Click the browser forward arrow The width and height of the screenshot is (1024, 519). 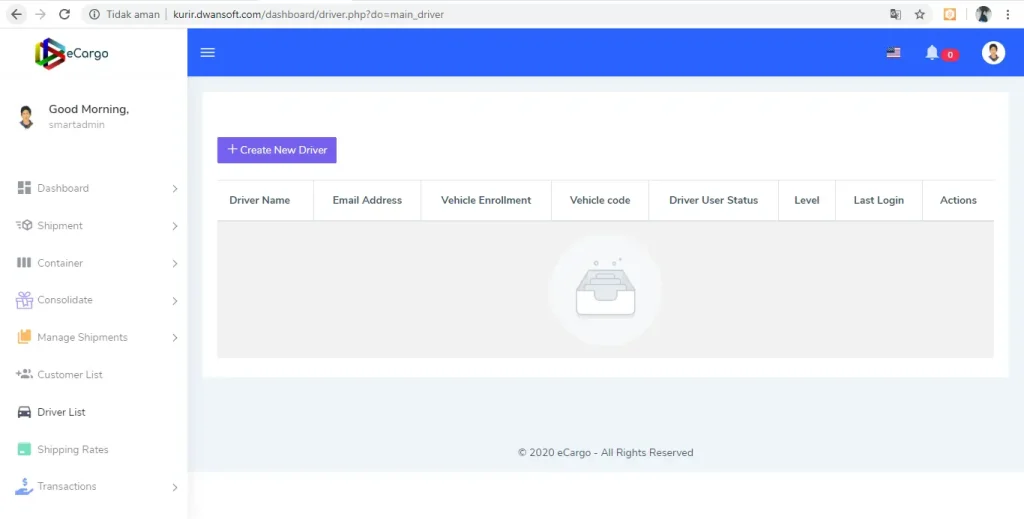tap(40, 14)
